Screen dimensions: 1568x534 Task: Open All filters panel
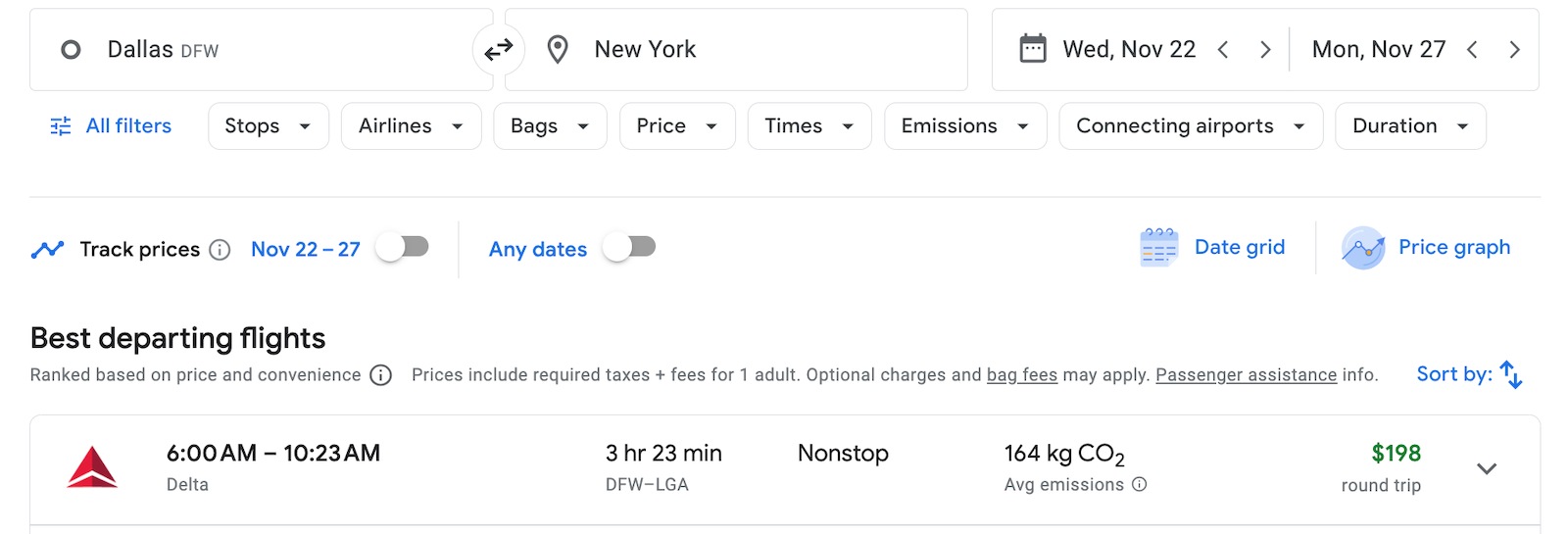coord(111,126)
